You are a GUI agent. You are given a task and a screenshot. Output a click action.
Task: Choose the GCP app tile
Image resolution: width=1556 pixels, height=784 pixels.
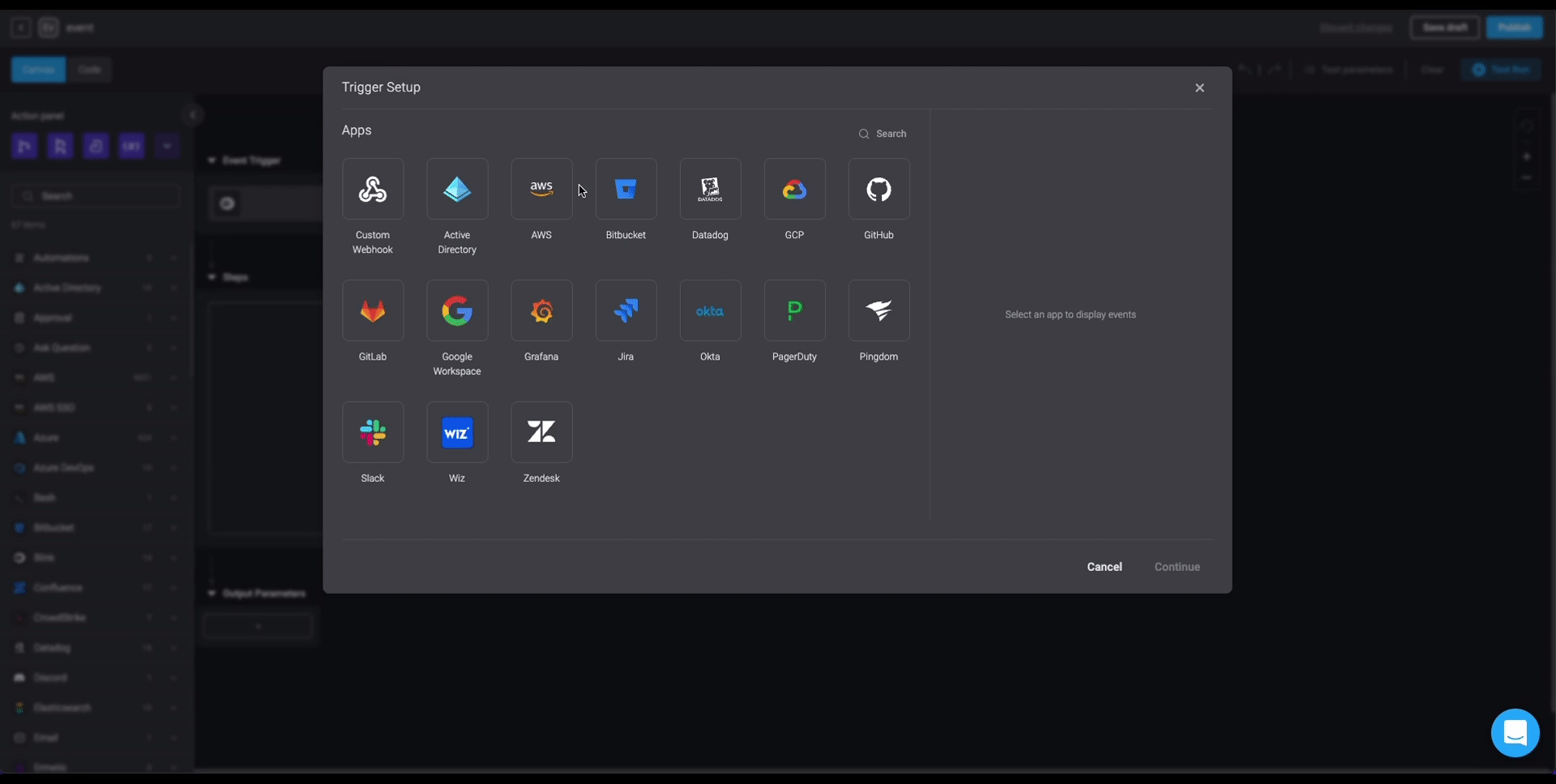click(794, 190)
